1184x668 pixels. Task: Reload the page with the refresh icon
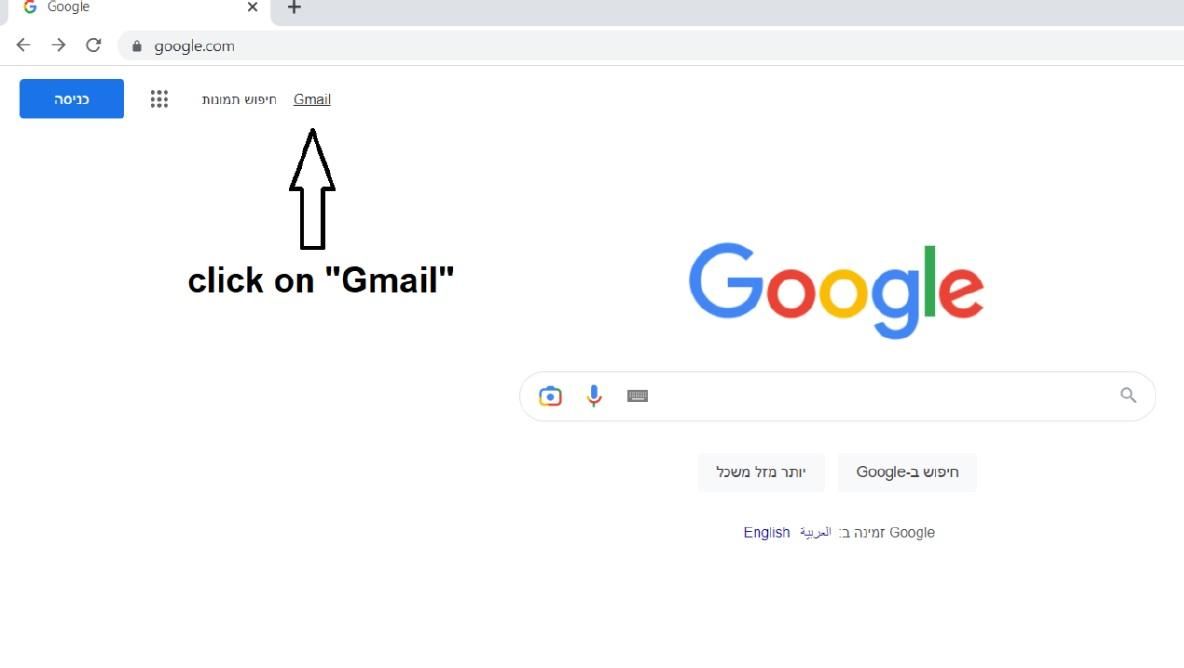94,45
